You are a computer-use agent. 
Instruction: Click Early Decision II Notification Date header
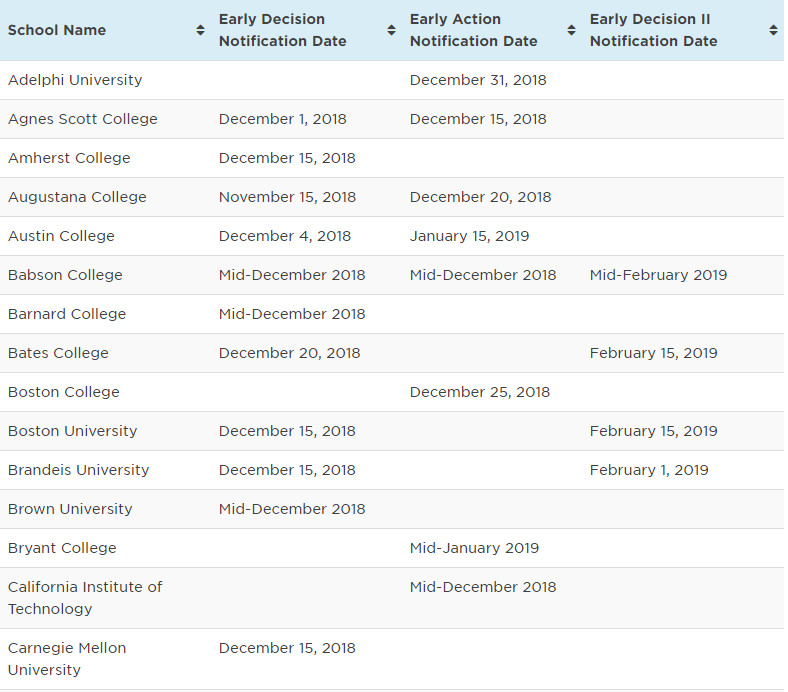[x=653, y=30]
